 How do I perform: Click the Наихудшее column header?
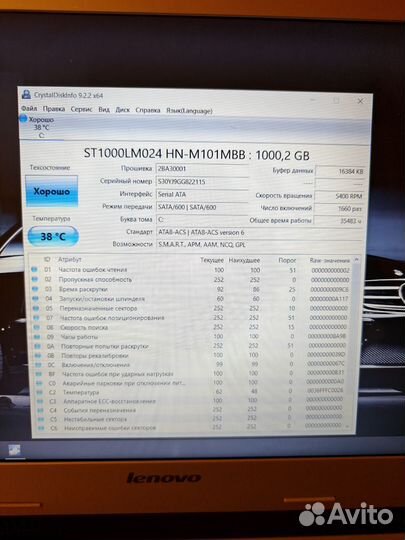244,260
